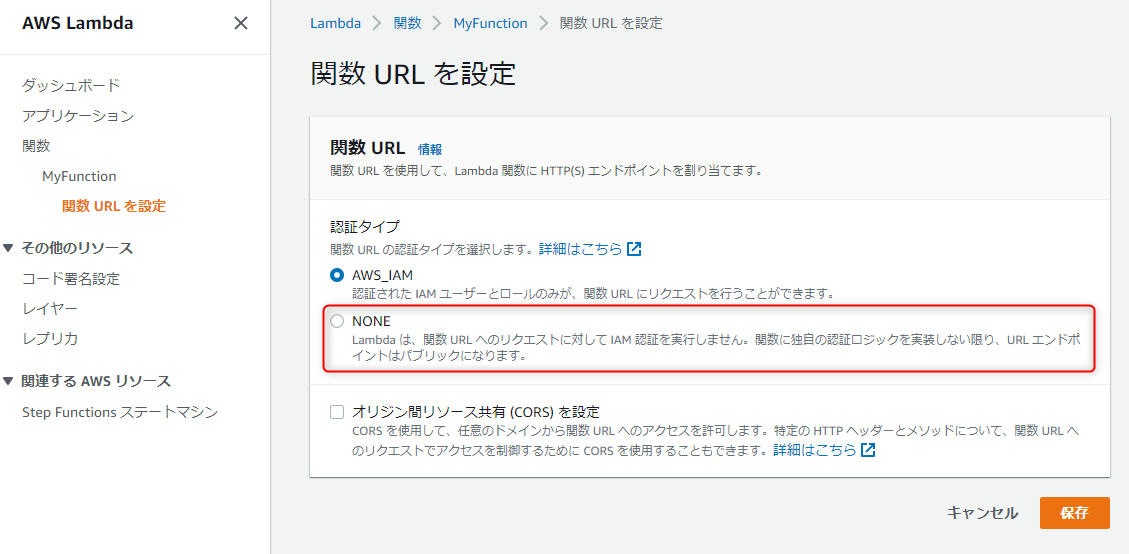Select 関数 URL を設定 in the sidebar

coord(114,206)
